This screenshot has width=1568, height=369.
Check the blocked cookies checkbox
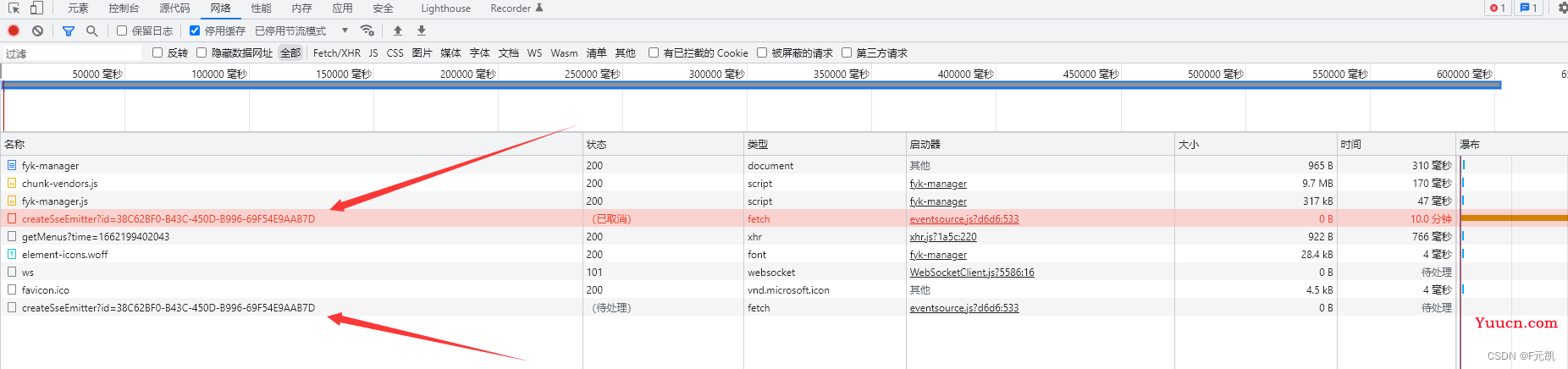pos(654,52)
